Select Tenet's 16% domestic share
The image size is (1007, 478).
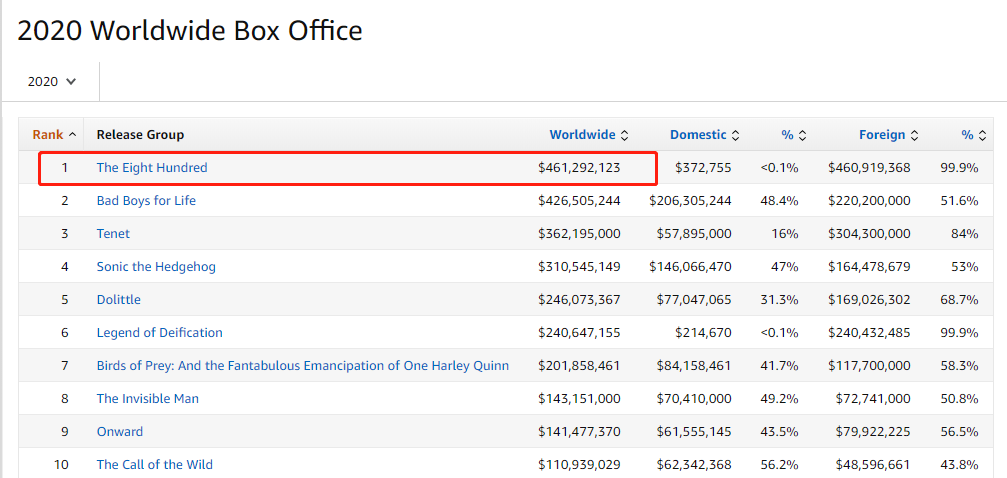coord(785,233)
